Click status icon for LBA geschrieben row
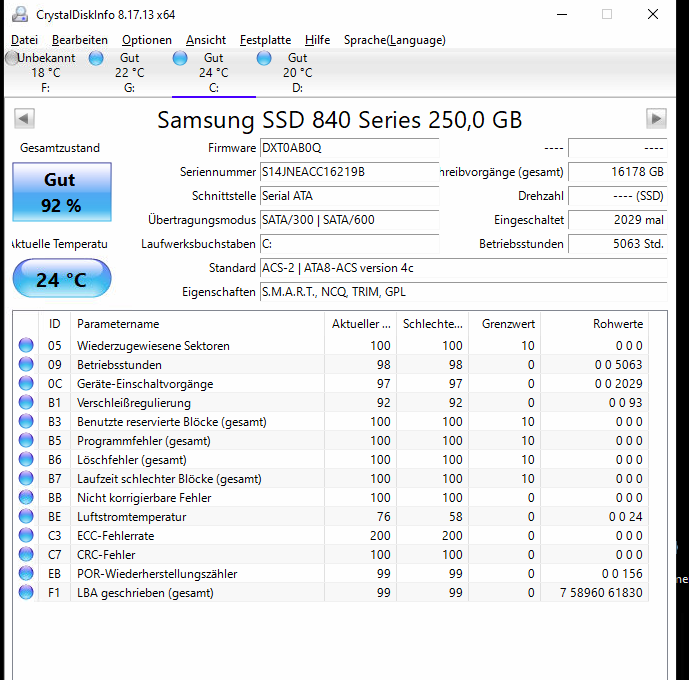 coord(26,592)
